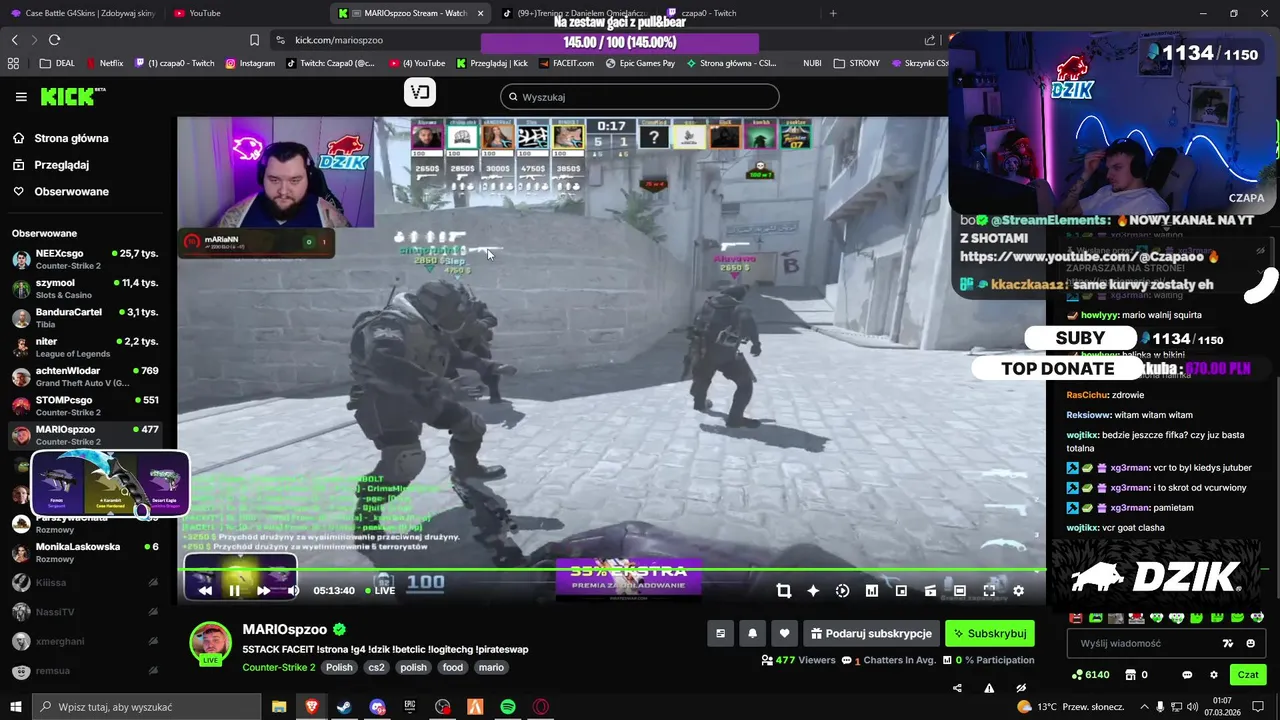This screenshot has height=720, width=1280.
Task: Click the sparkle icon in player controls
Action: tap(813, 591)
